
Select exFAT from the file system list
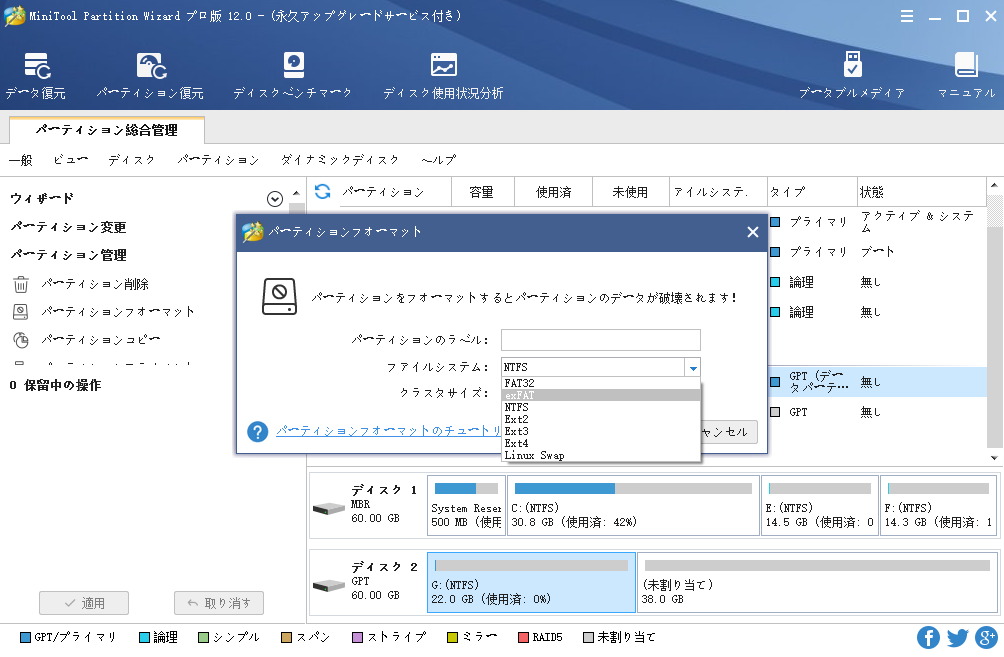[600, 395]
